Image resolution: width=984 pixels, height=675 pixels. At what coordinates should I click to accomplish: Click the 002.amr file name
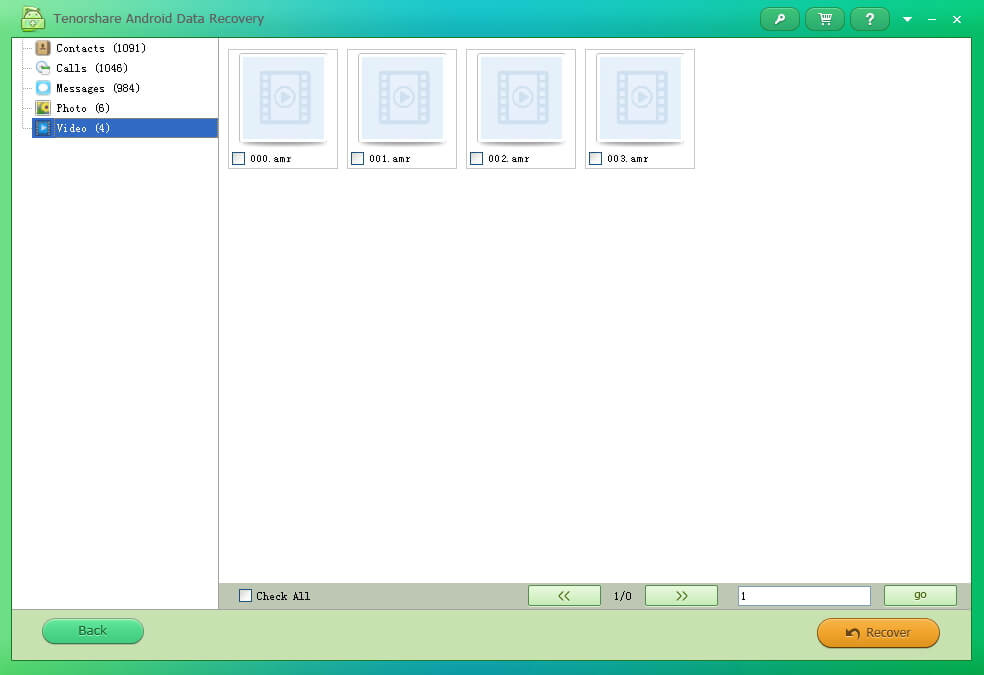click(x=508, y=159)
